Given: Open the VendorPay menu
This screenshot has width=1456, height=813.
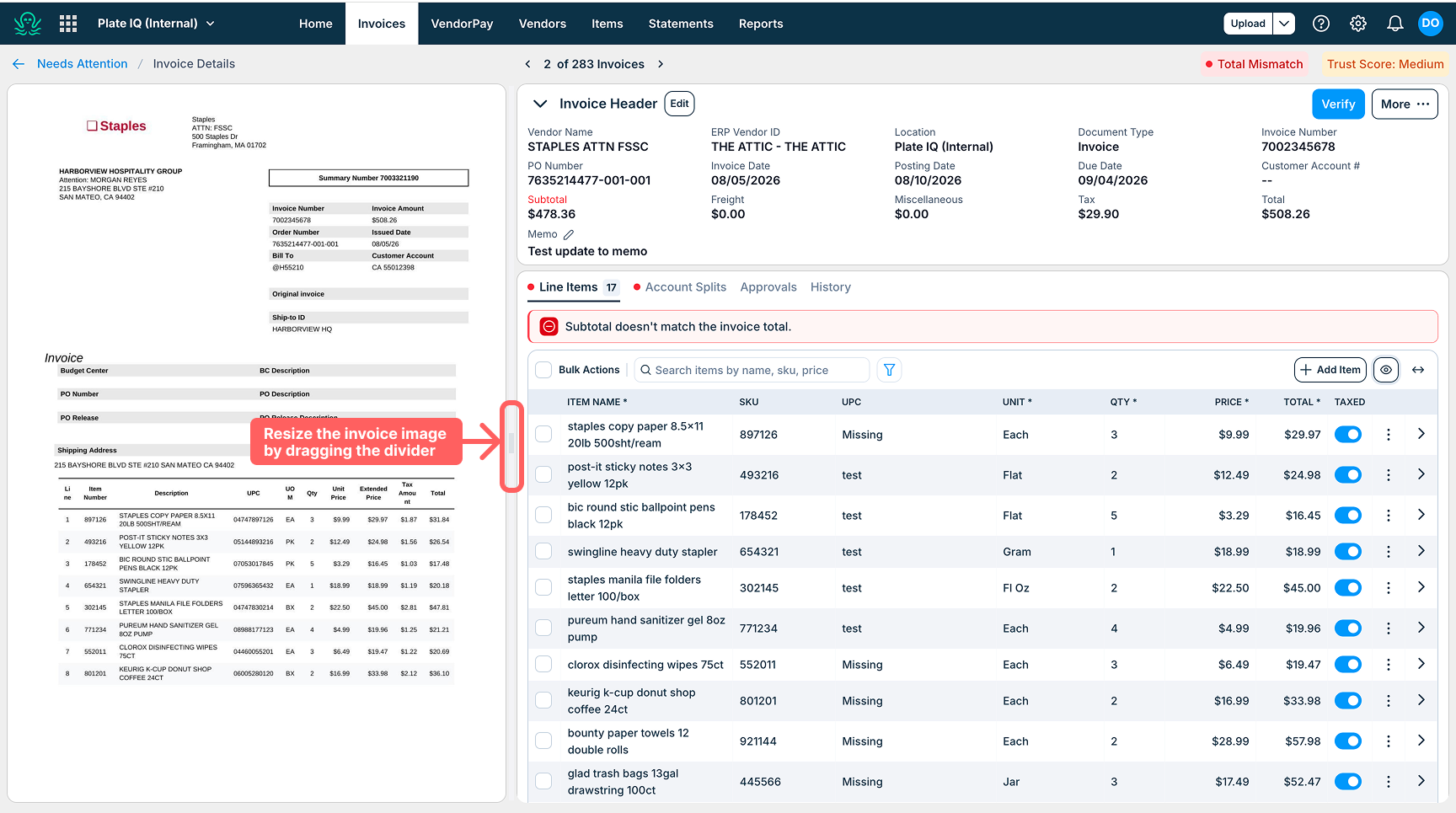Looking at the screenshot, I should (x=462, y=24).
